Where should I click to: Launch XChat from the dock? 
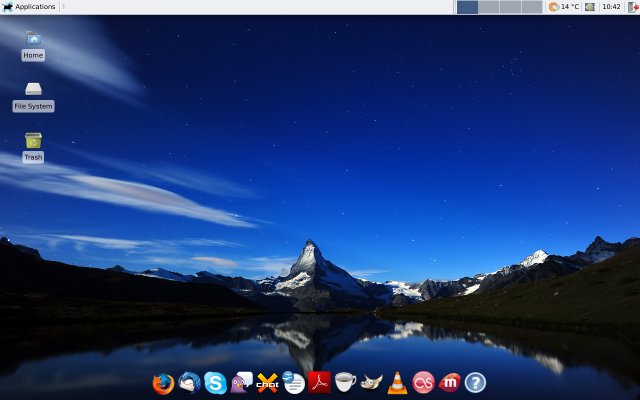[267, 383]
